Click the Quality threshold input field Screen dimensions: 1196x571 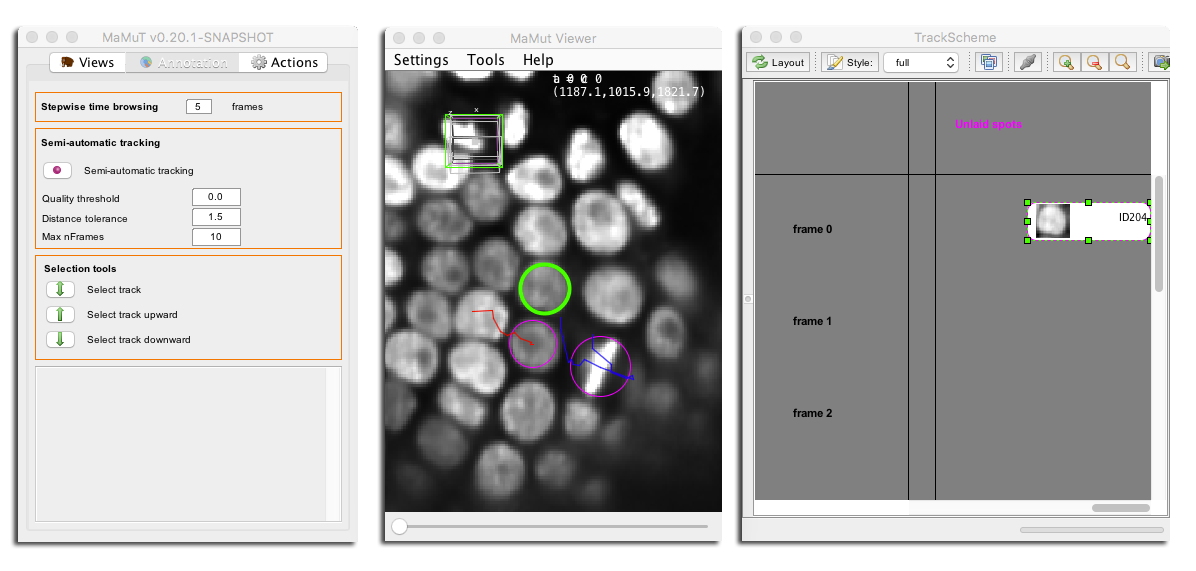[216, 198]
